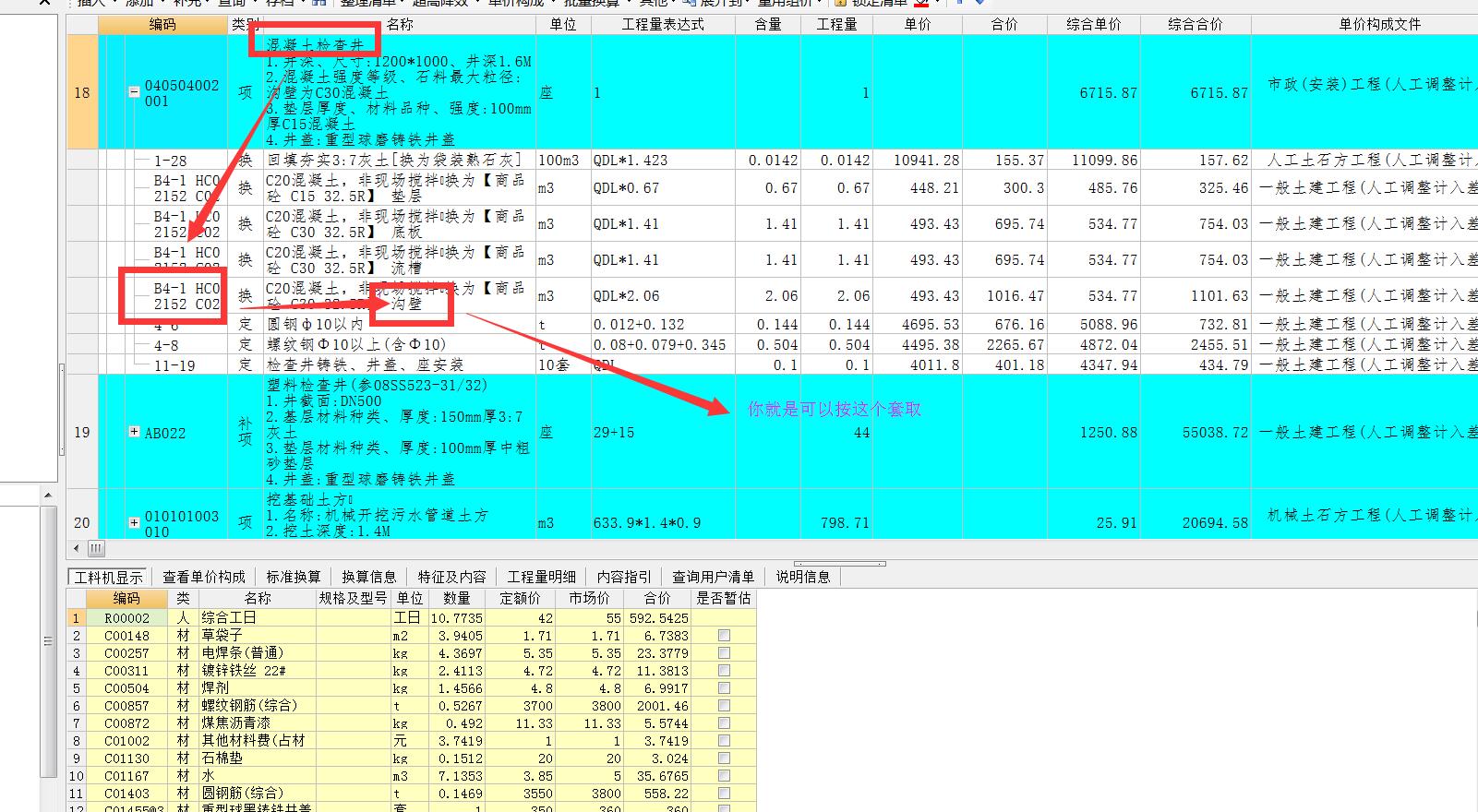Select row number 18 in the list
Image resolution: width=1478 pixels, height=812 pixels.
tap(82, 92)
